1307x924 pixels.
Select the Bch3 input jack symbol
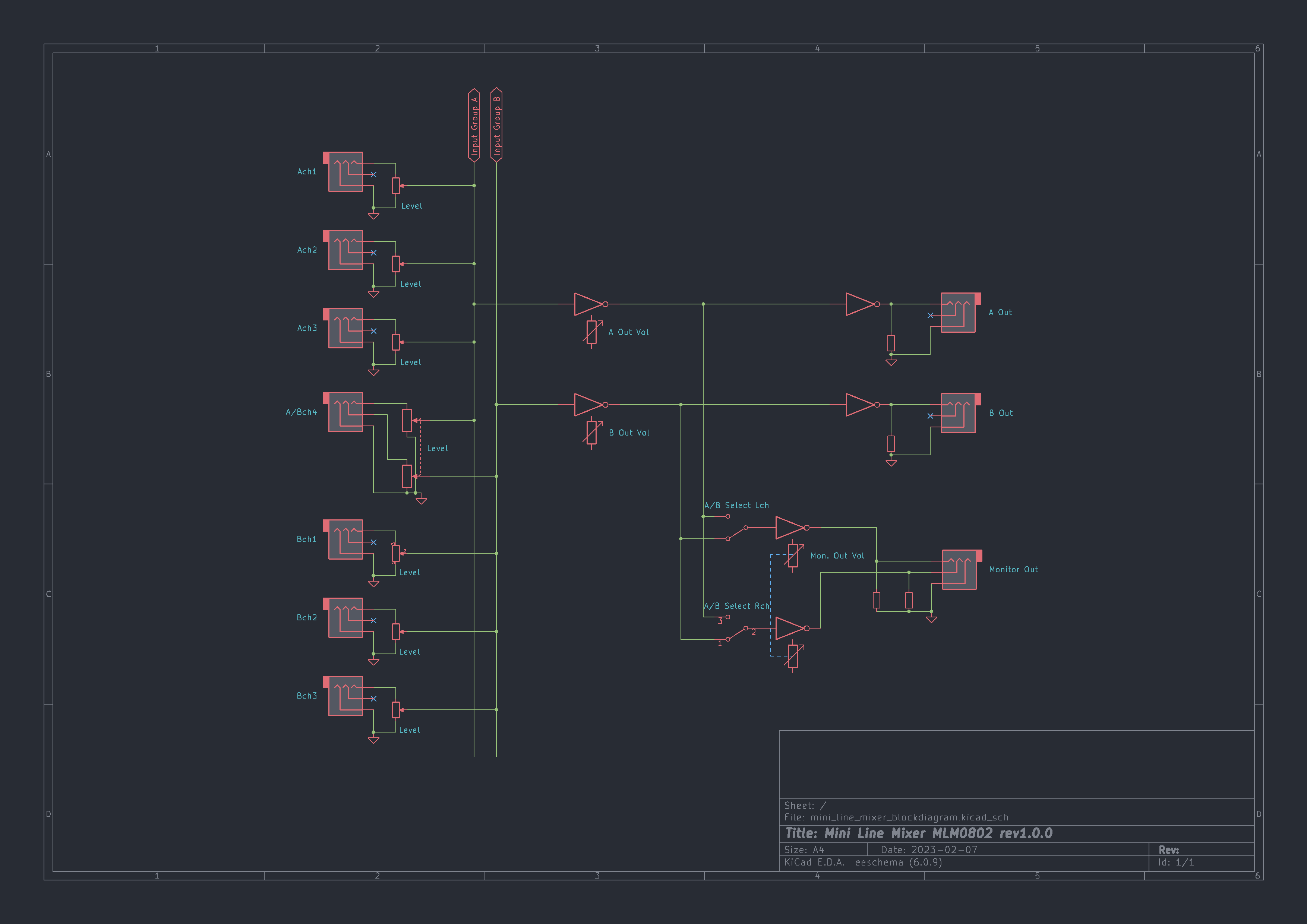click(345, 696)
